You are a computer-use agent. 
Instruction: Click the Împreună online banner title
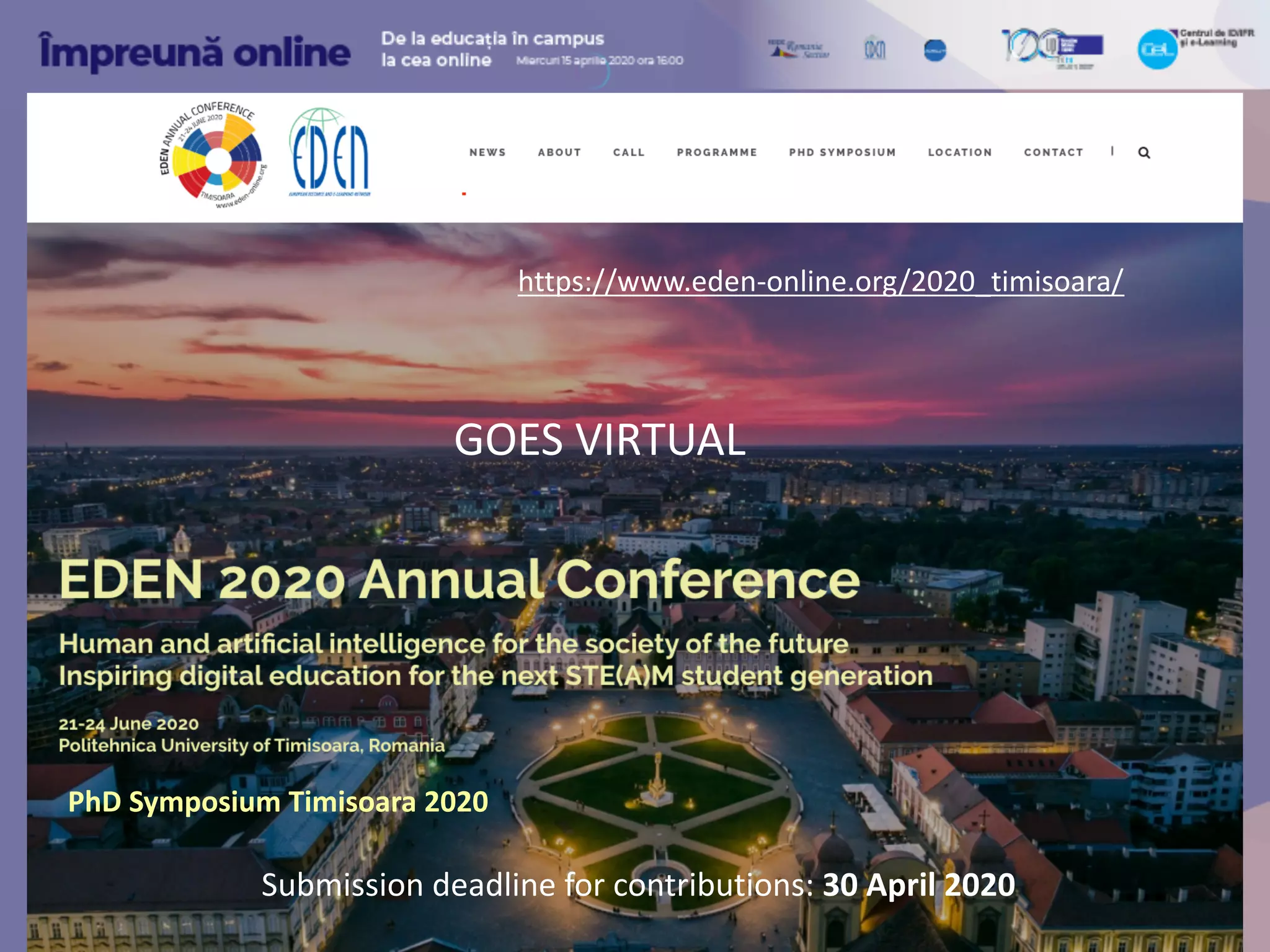click(x=195, y=52)
